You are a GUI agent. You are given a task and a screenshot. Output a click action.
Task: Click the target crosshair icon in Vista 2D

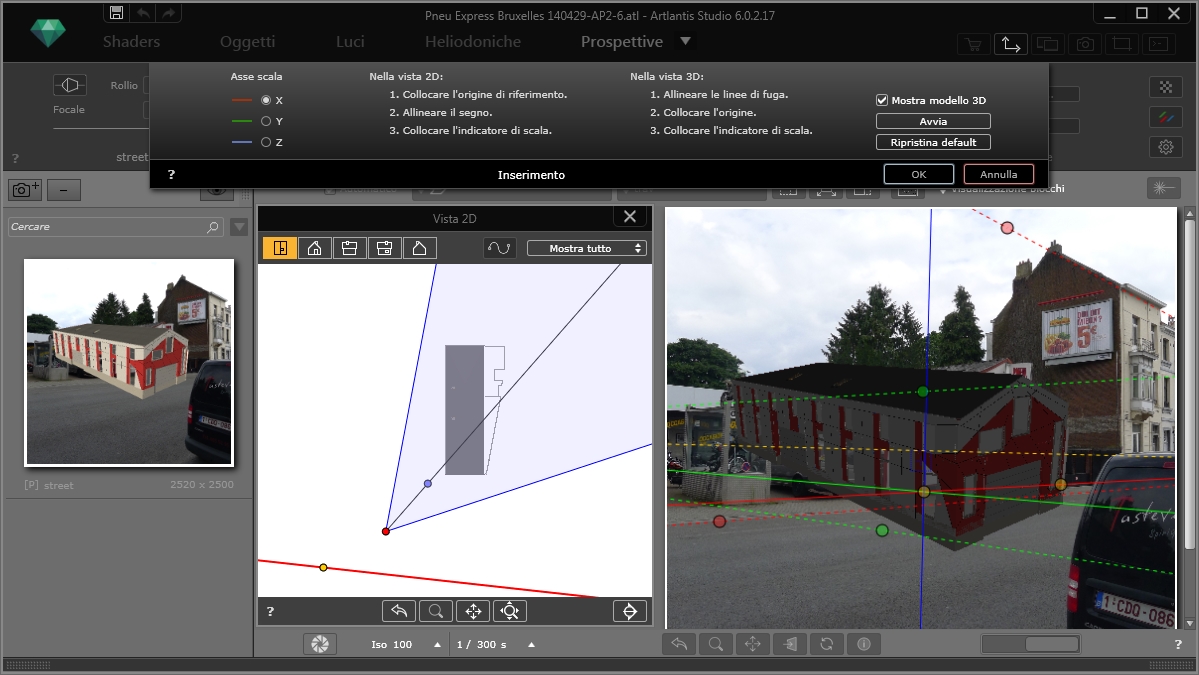pyautogui.click(x=630, y=611)
